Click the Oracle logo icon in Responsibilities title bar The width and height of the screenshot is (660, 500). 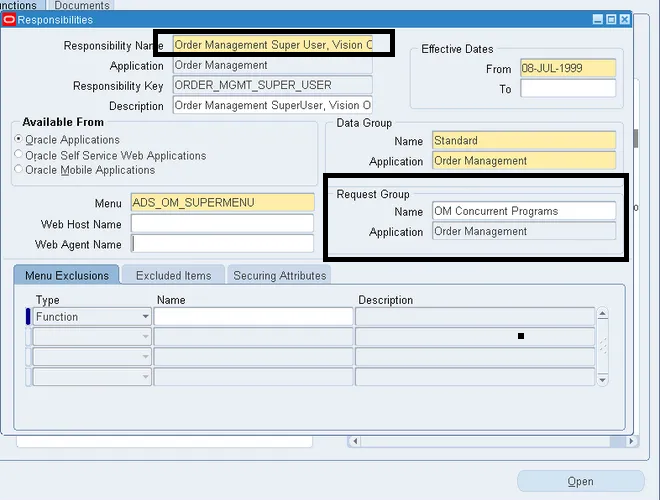[x=9, y=20]
